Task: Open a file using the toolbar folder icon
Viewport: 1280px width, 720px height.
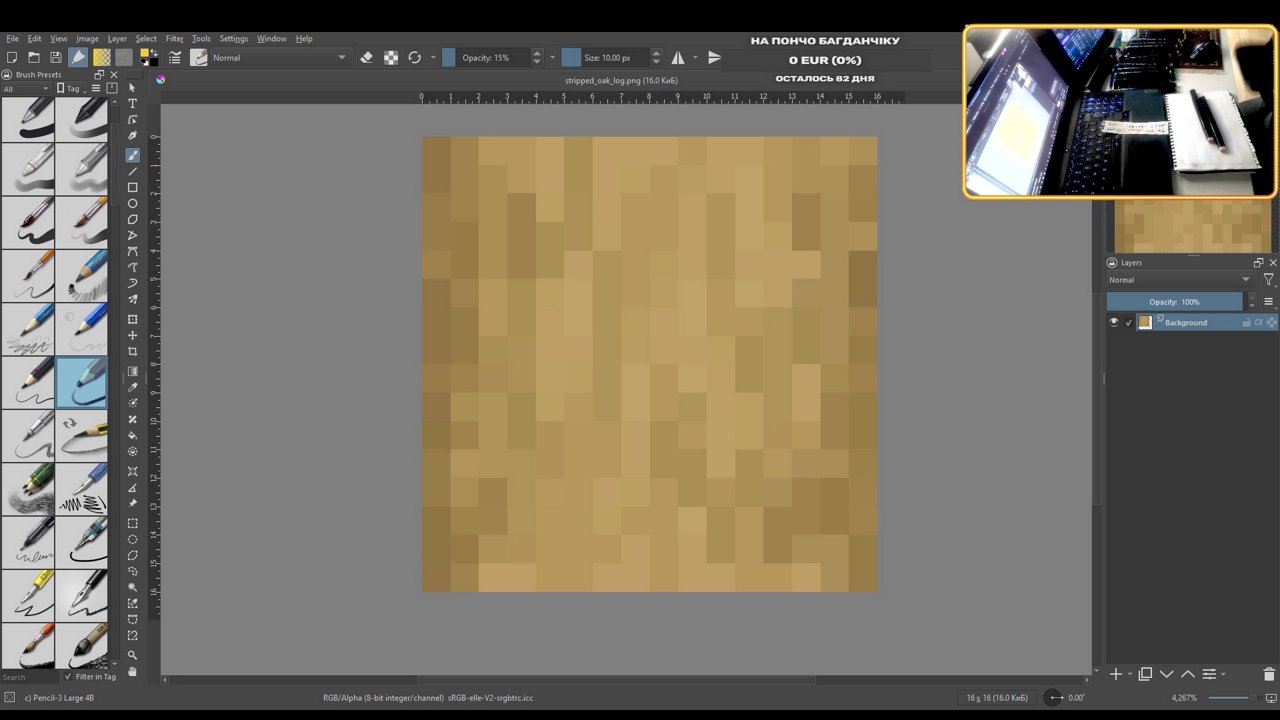Action: (x=33, y=58)
